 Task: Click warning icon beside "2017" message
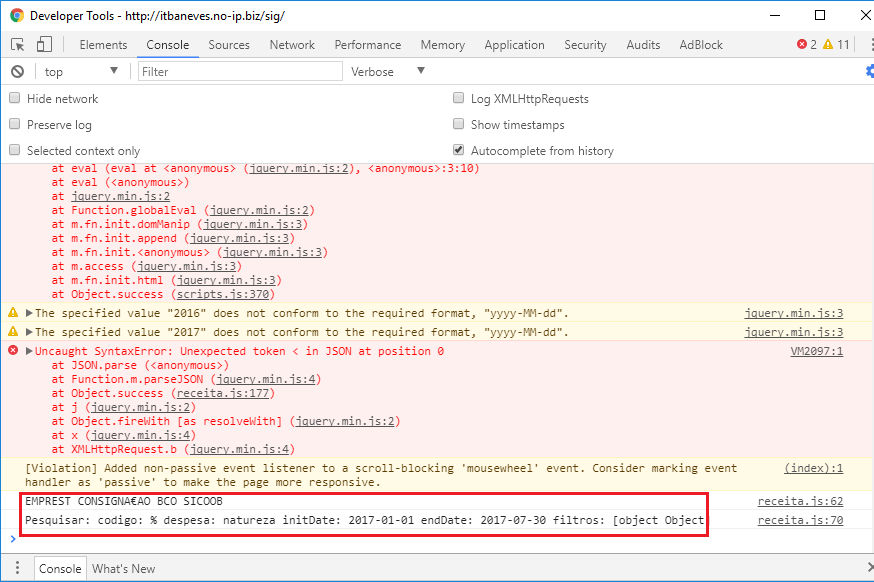pos(13,332)
